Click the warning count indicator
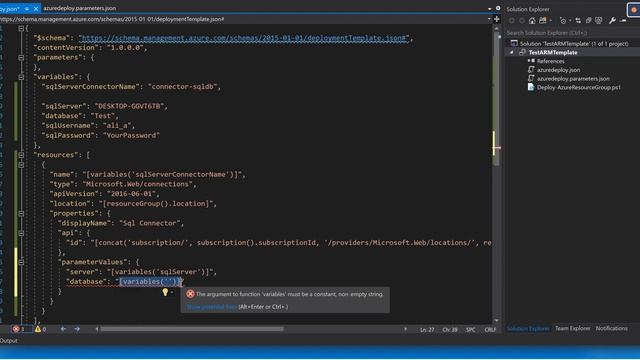The height and width of the screenshot is (360, 640). click(41, 329)
